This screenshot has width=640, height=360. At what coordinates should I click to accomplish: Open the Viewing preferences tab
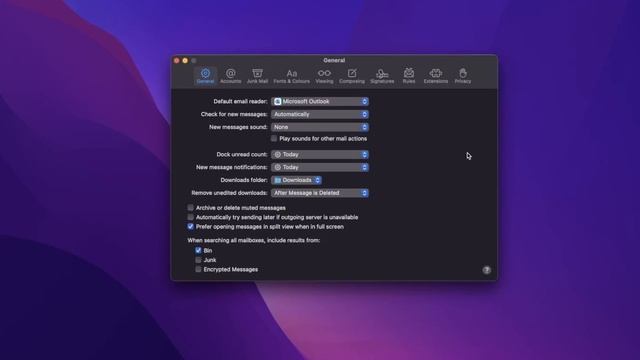click(x=324, y=76)
